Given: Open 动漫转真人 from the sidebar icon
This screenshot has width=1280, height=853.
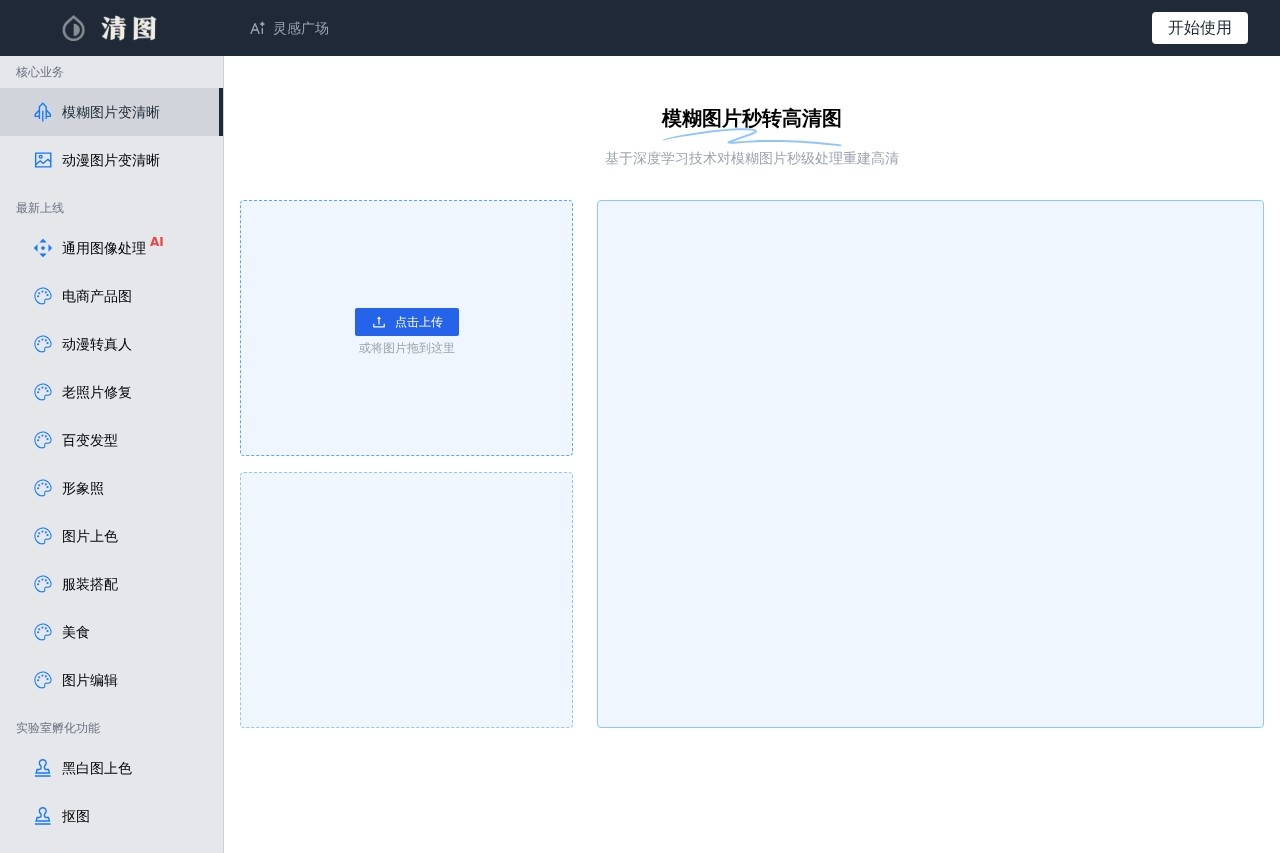Looking at the screenshot, I should tap(43, 344).
